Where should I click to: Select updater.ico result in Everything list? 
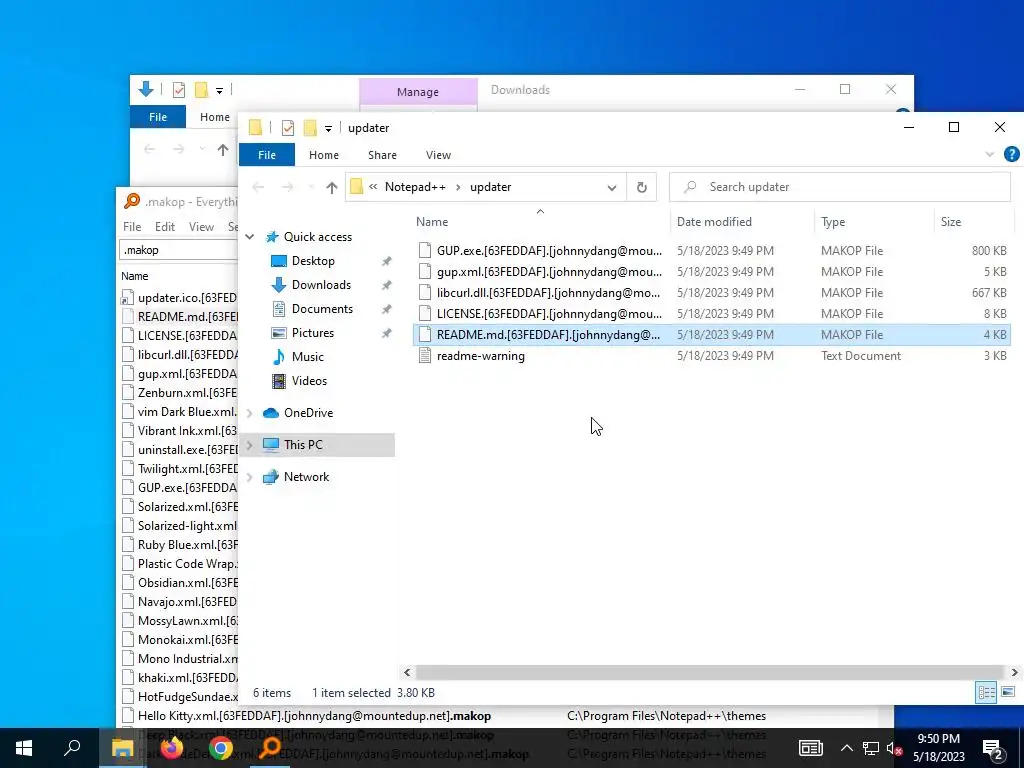point(180,298)
